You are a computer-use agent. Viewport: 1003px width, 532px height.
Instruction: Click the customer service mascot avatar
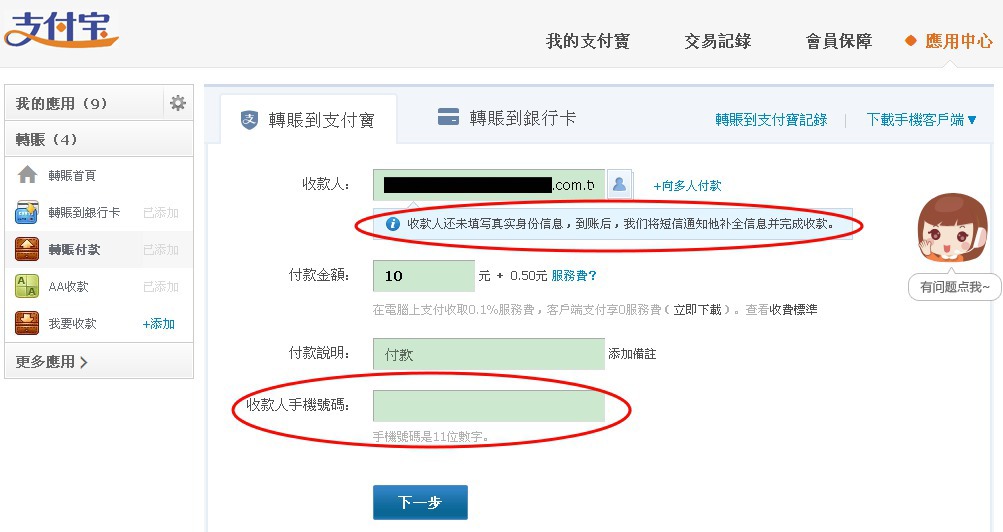coord(952,228)
